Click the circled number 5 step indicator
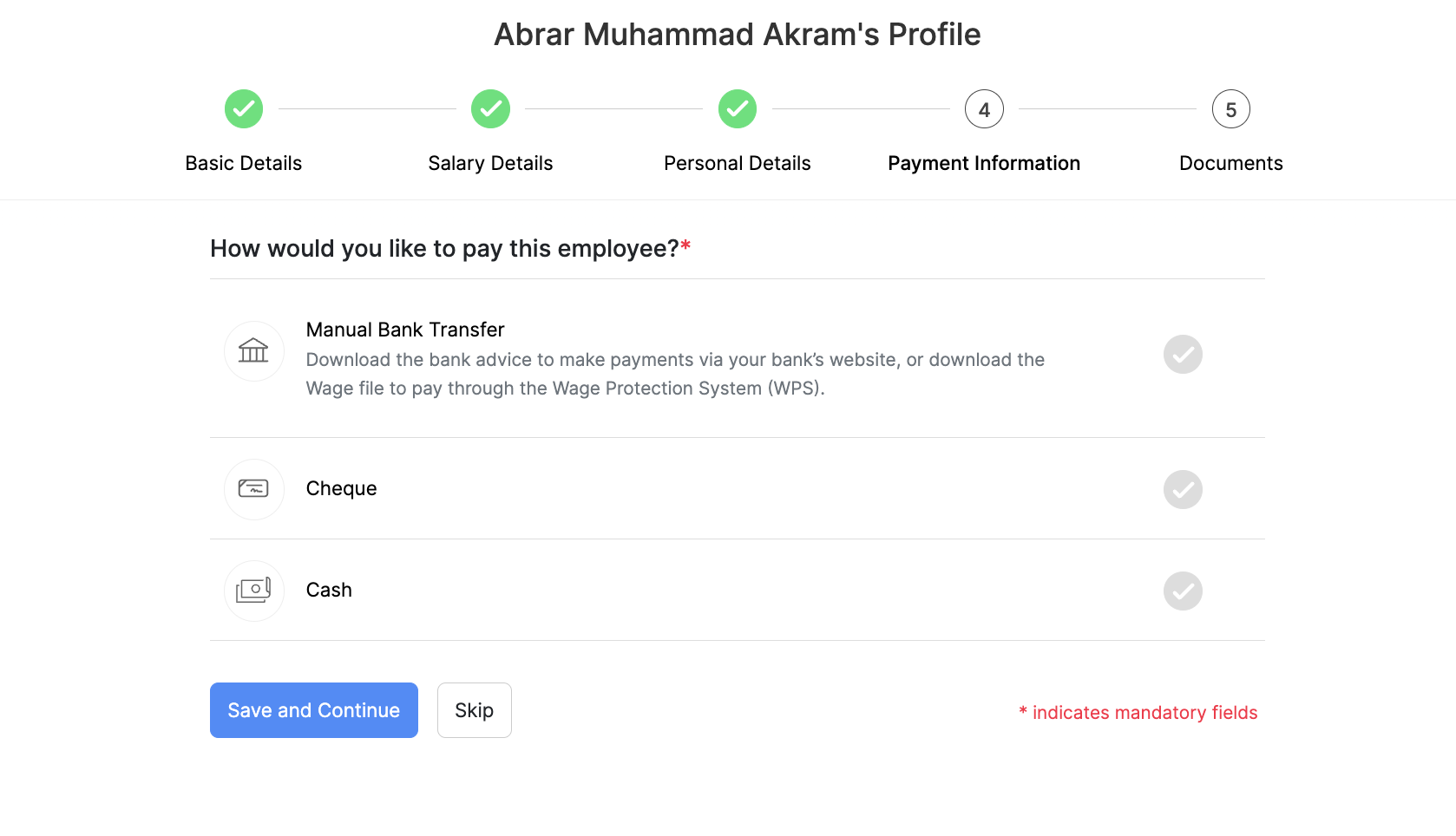1456x836 pixels. 1230,108
